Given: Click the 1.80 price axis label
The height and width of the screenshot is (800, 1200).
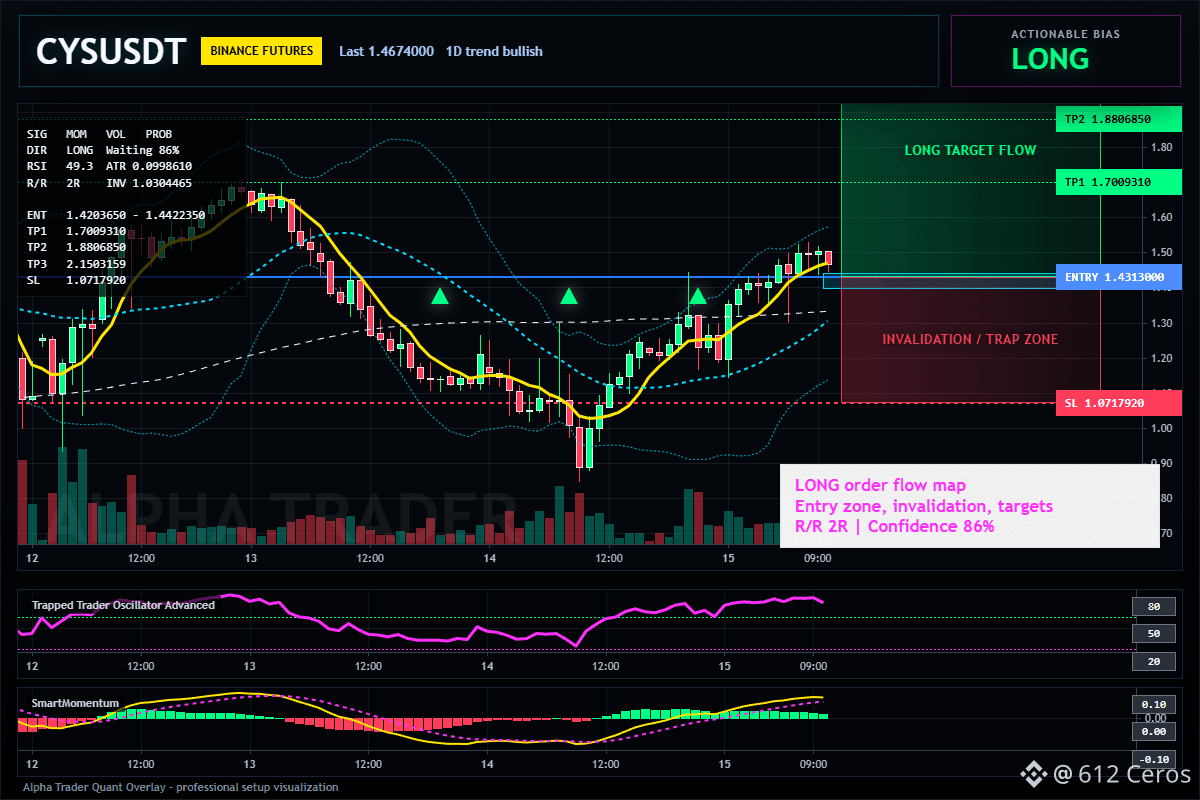Looking at the screenshot, I should 1161,147.
